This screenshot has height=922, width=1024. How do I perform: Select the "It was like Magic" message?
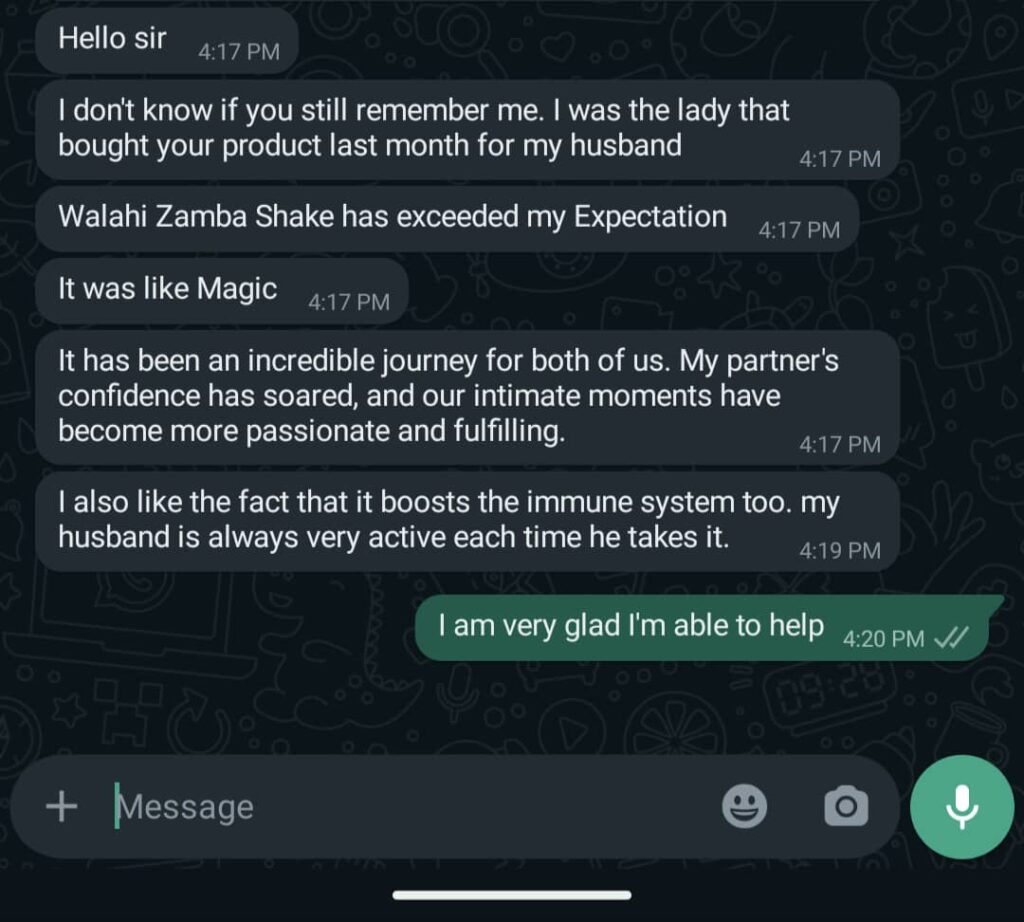222,291
